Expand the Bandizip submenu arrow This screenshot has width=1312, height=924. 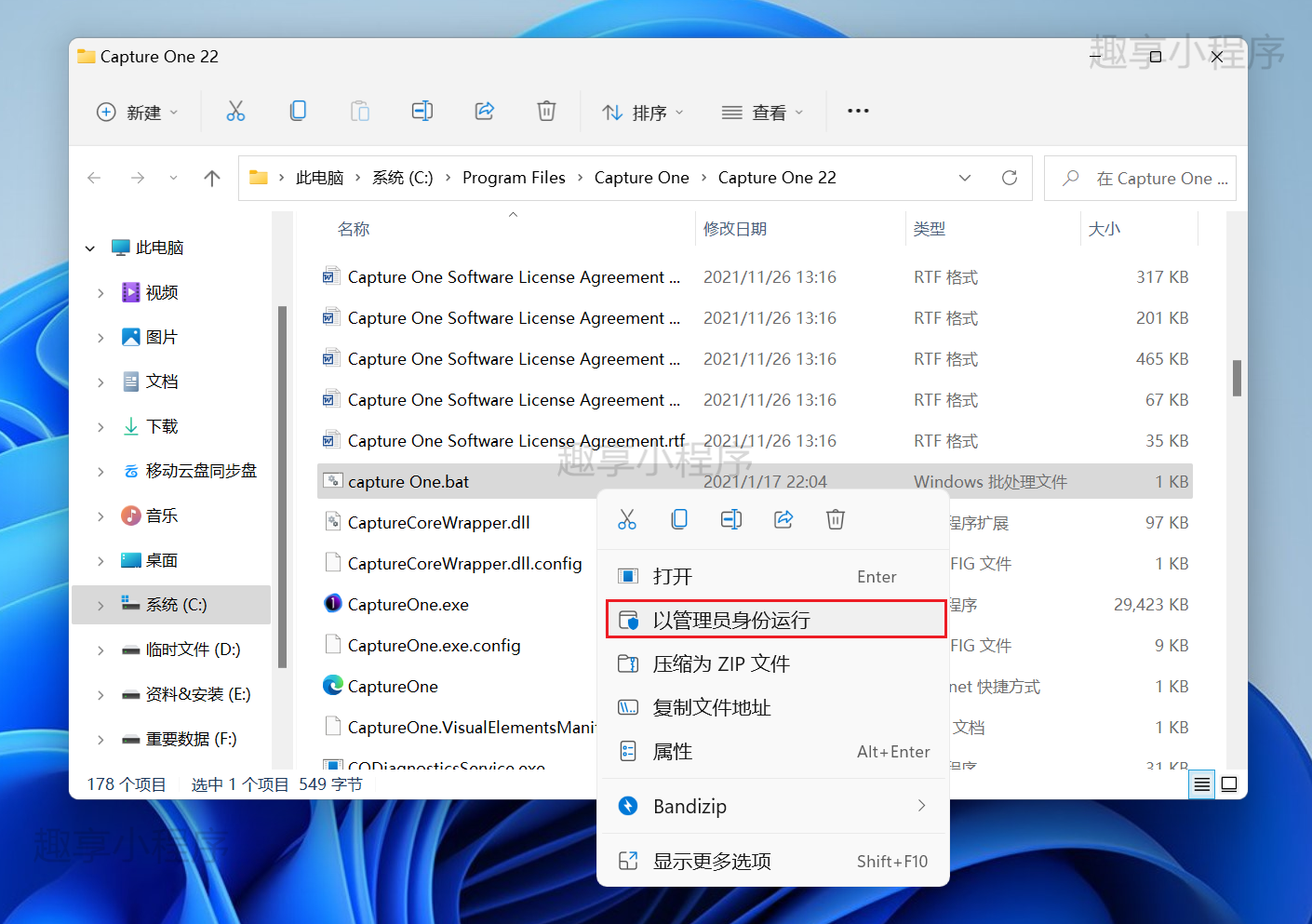point(922,806)
